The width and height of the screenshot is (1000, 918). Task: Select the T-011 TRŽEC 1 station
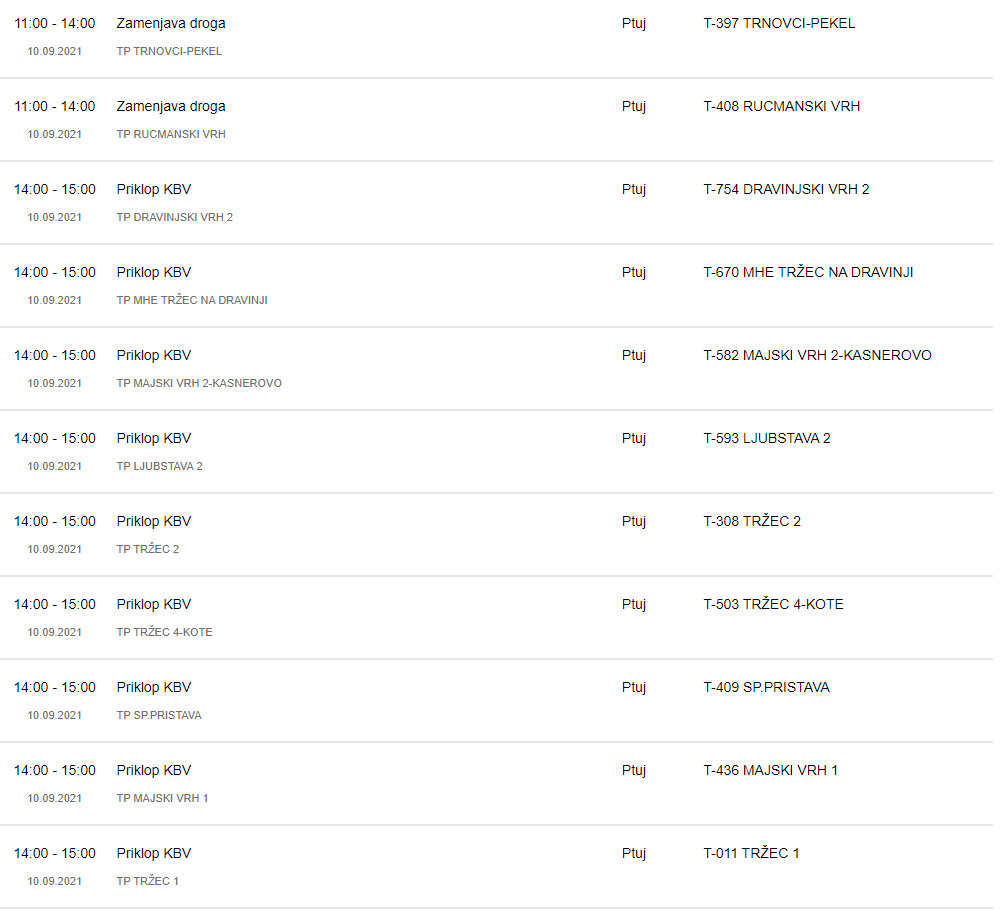tap(751, 852)
